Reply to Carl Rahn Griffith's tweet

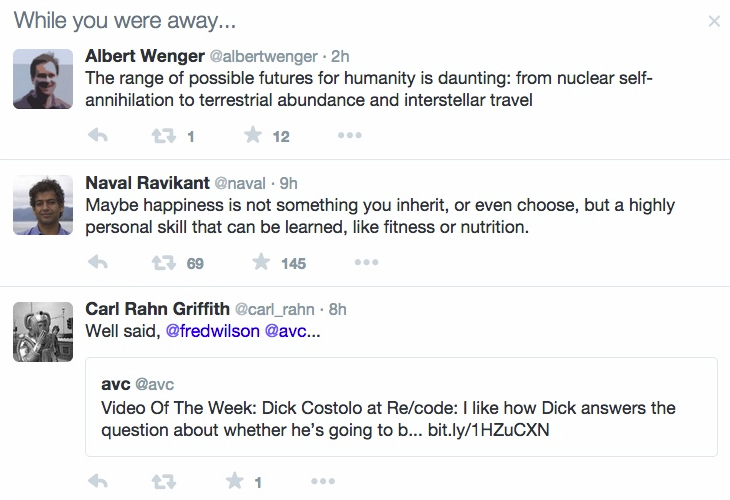pos(98,481)
